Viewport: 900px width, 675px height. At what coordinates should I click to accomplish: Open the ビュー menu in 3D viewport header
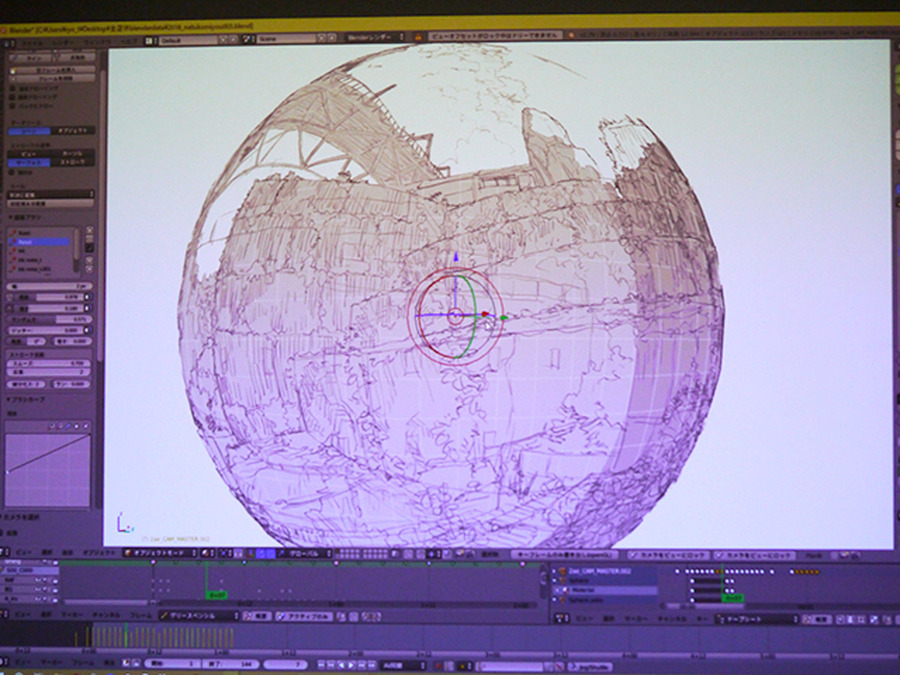[26, 553]
